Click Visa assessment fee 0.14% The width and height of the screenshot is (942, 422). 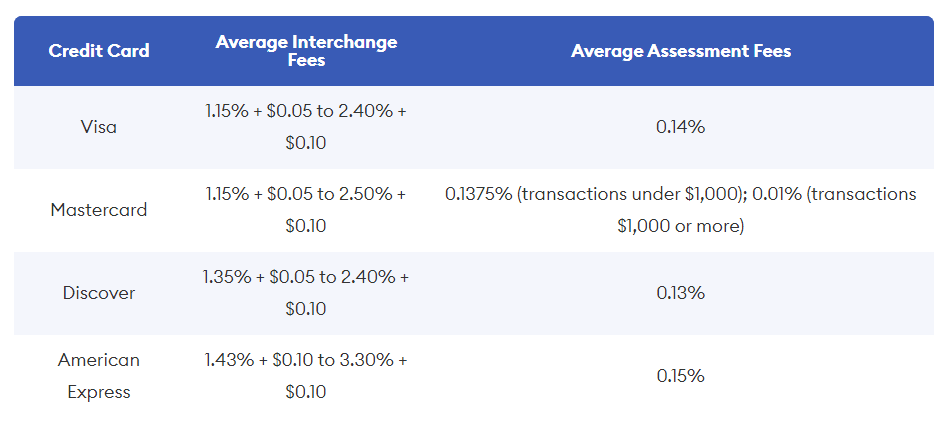click(681, 127)
